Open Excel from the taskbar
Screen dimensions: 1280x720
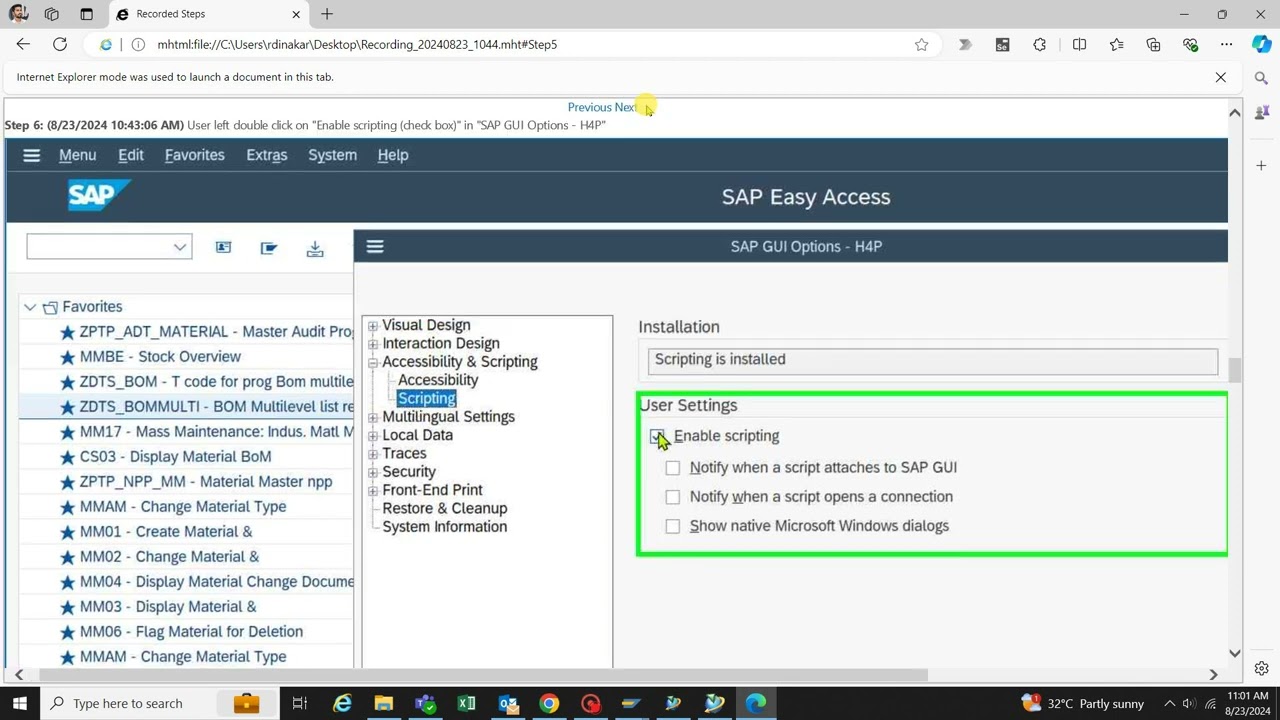click(466, 703)
